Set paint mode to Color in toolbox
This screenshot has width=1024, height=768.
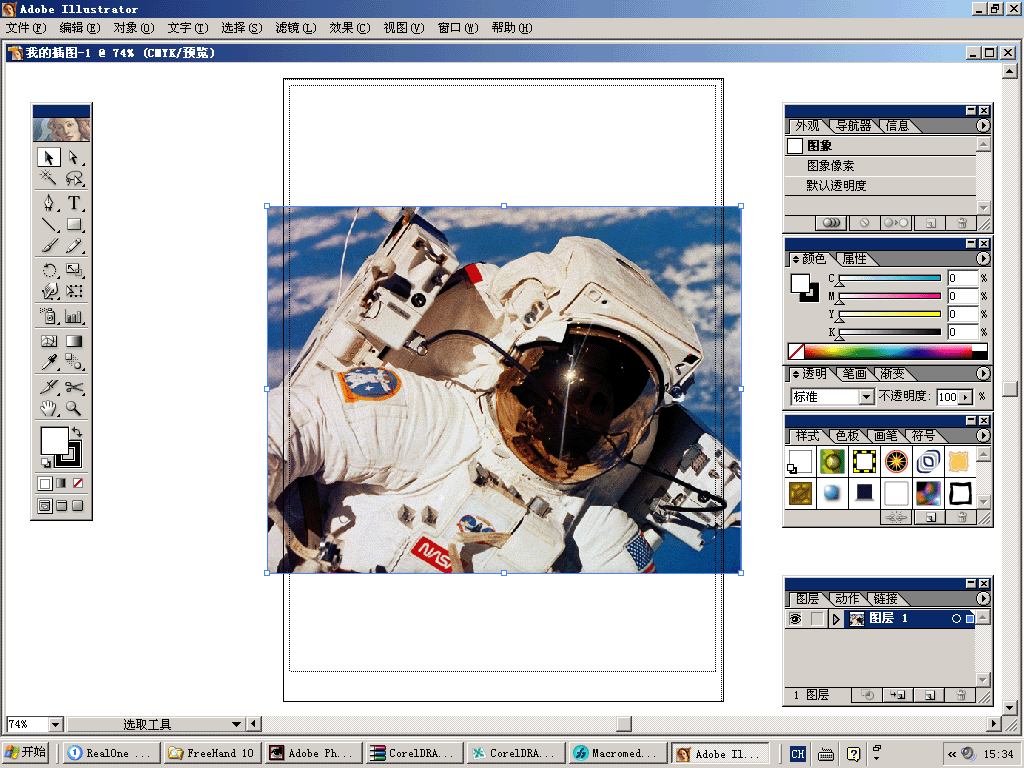point(44,483)
